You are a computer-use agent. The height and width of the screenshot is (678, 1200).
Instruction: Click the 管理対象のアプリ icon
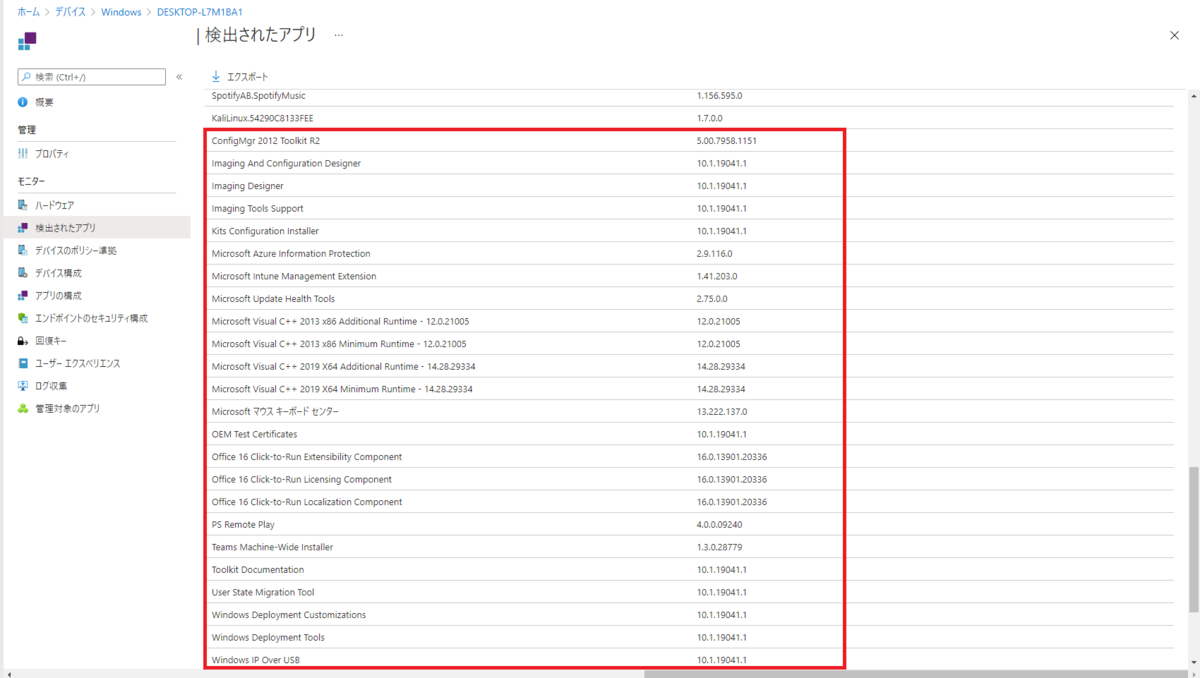23,408
